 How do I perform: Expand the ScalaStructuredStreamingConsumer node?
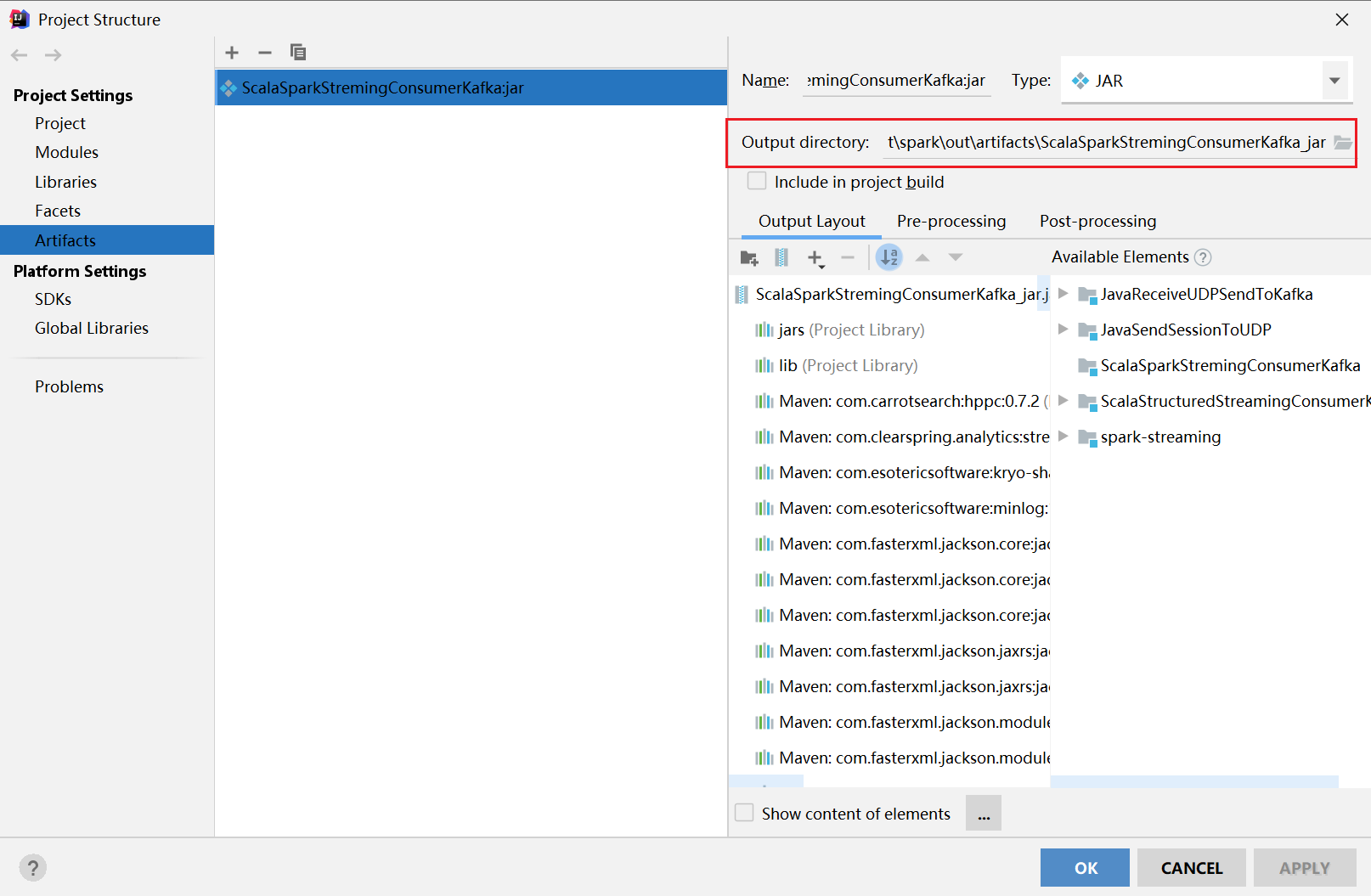pyautogui.click(x=1063, y=401)
